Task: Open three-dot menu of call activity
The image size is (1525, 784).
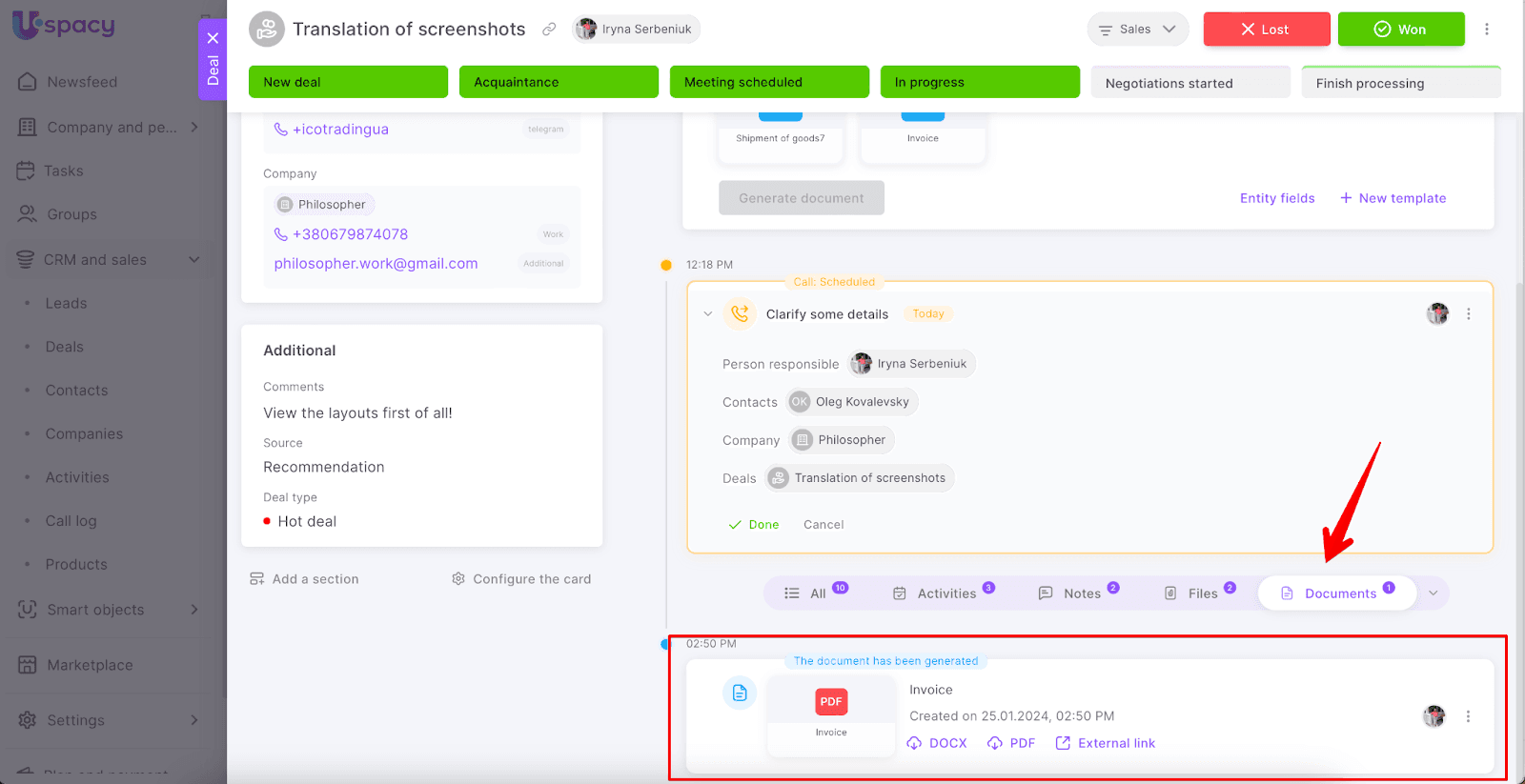Action: pos(1469,314)
